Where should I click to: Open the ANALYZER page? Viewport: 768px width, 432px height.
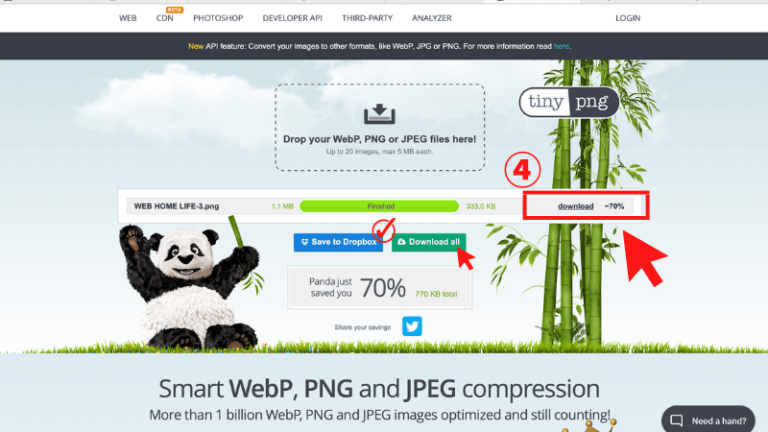(x=432, y=18)
